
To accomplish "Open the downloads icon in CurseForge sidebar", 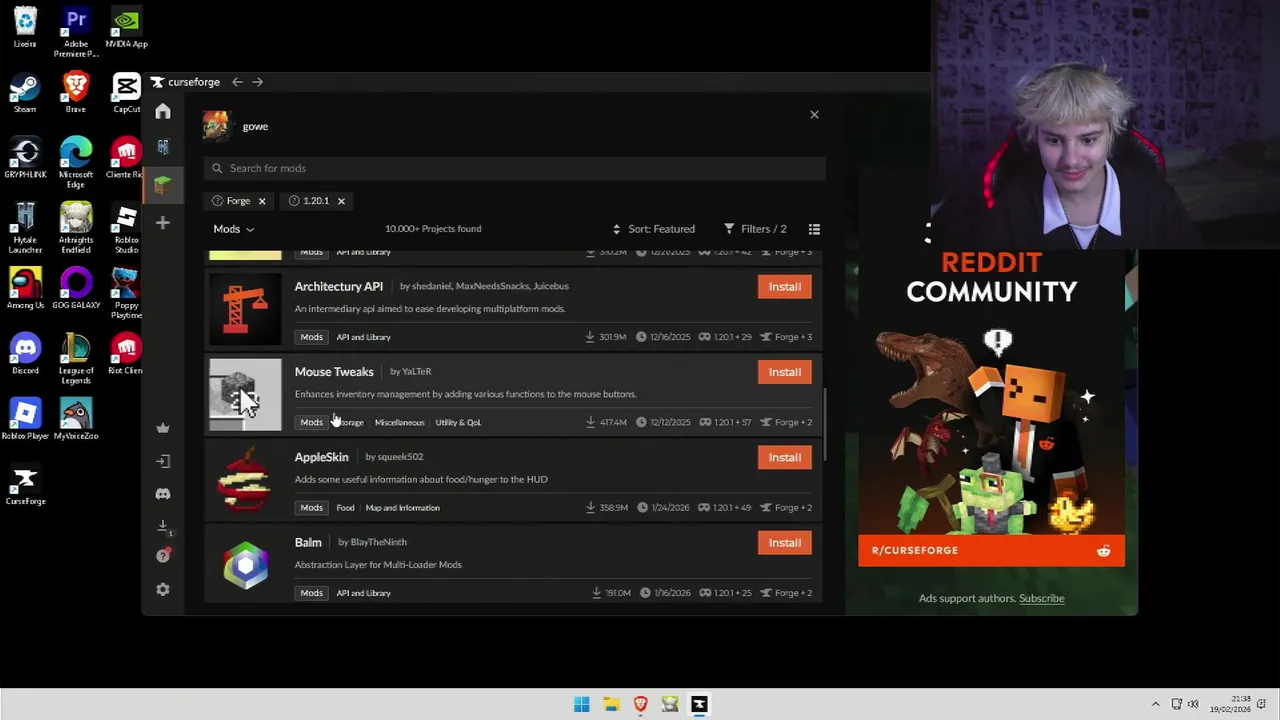I will pos(163,526).
